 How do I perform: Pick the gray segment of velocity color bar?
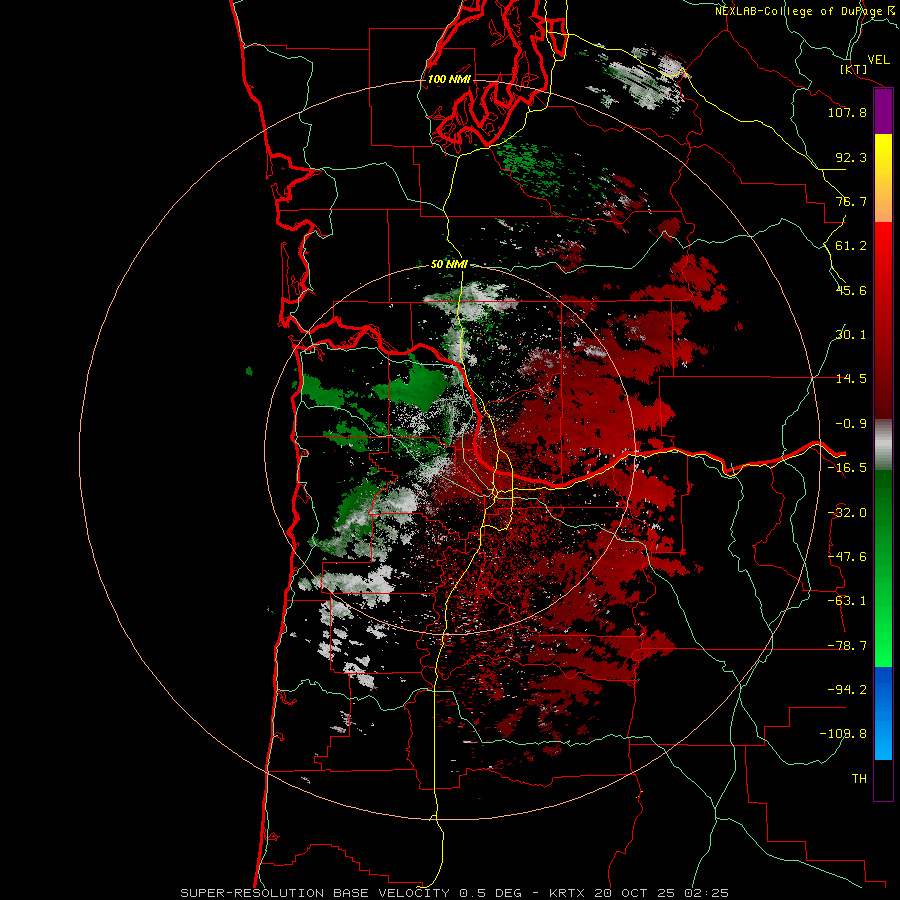click(x=883, y=445)
